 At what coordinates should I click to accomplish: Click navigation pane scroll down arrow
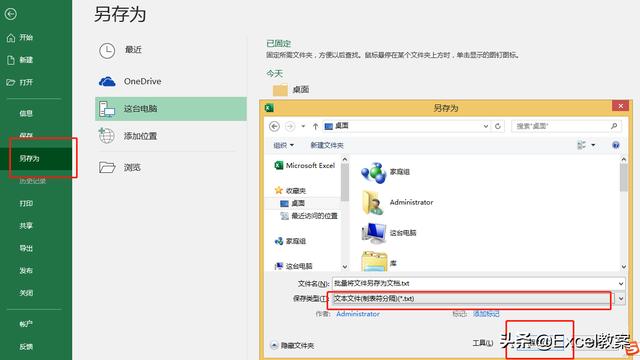click(x=345, y=267)
